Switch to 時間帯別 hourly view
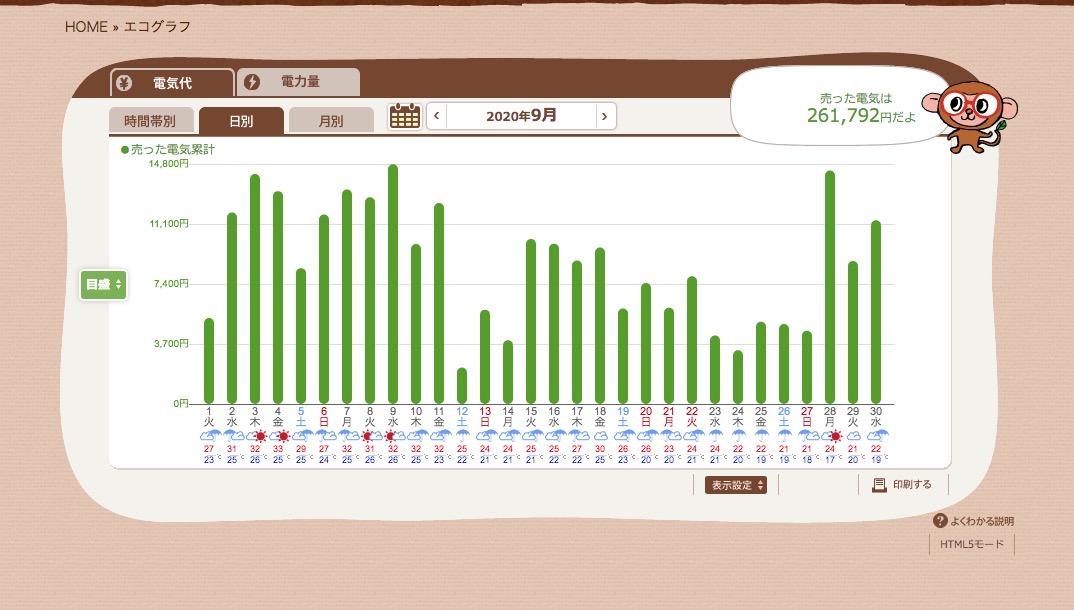Screen dimensions: 1074x610 point(150,121)
